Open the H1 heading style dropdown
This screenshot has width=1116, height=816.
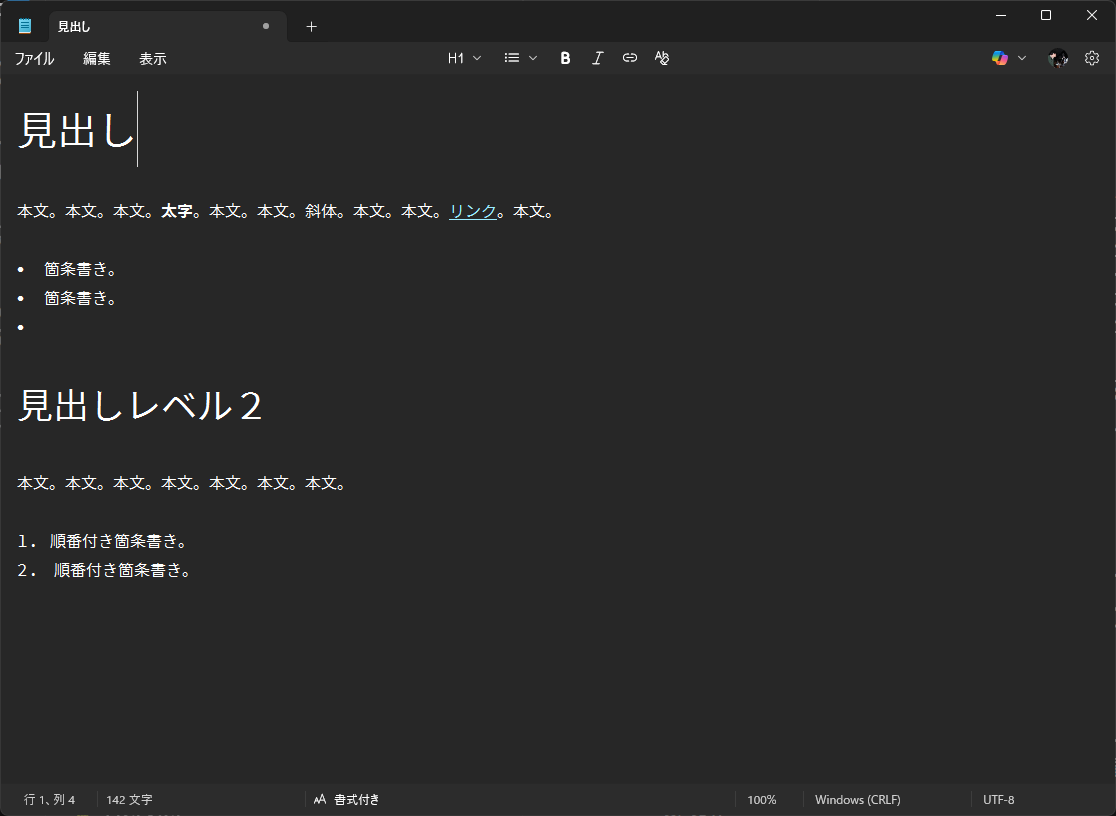click(464, 58)
